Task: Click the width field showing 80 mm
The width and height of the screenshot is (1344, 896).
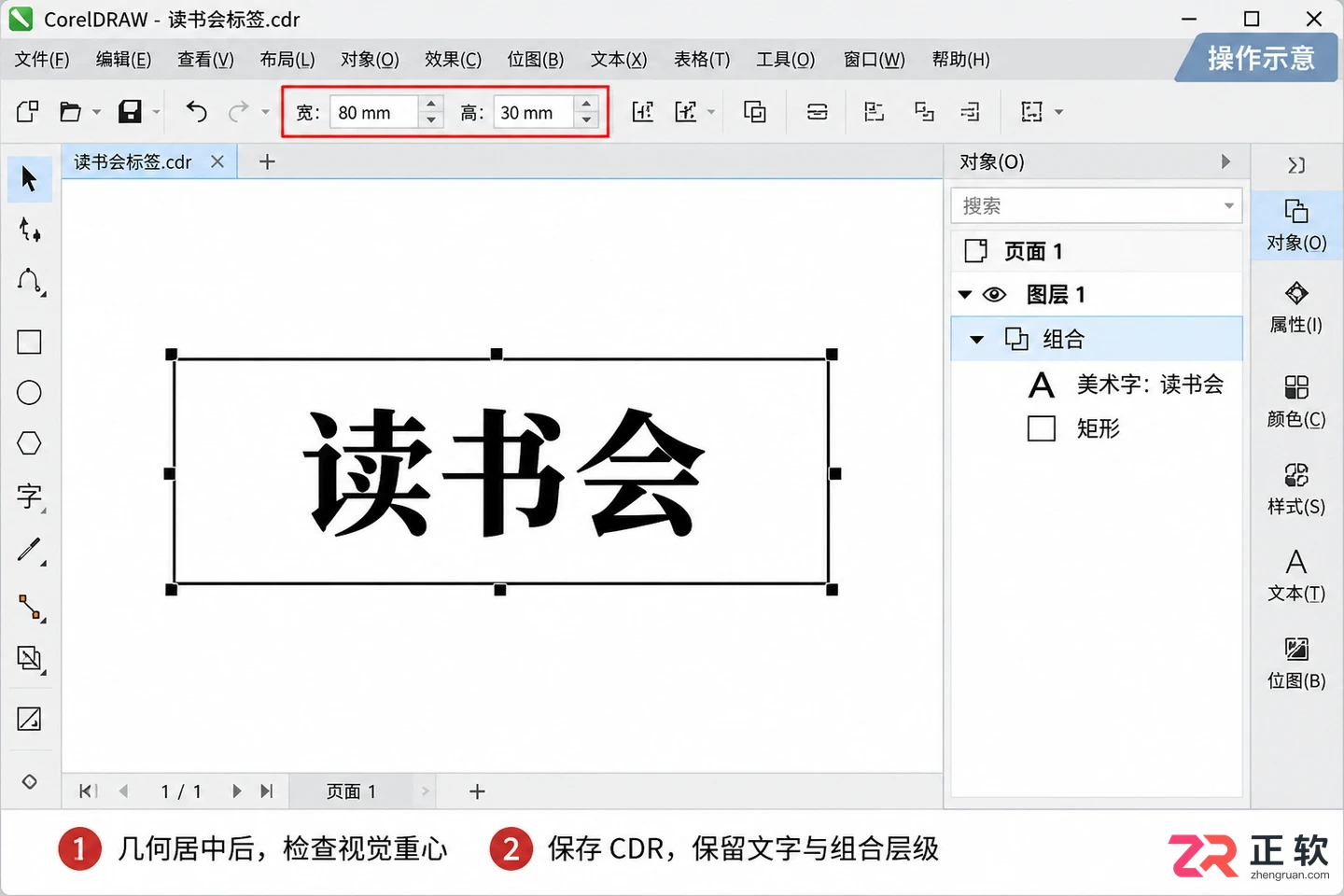Action: [x=373, y=113]
